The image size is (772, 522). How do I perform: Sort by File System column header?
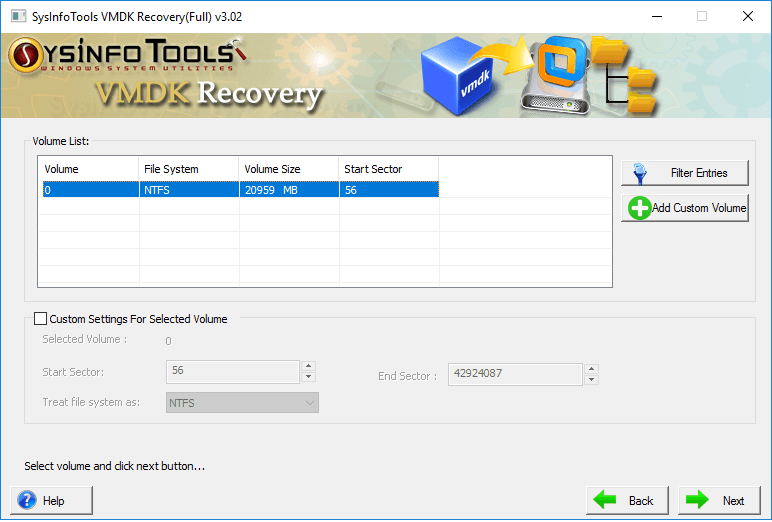click(189, 169)
